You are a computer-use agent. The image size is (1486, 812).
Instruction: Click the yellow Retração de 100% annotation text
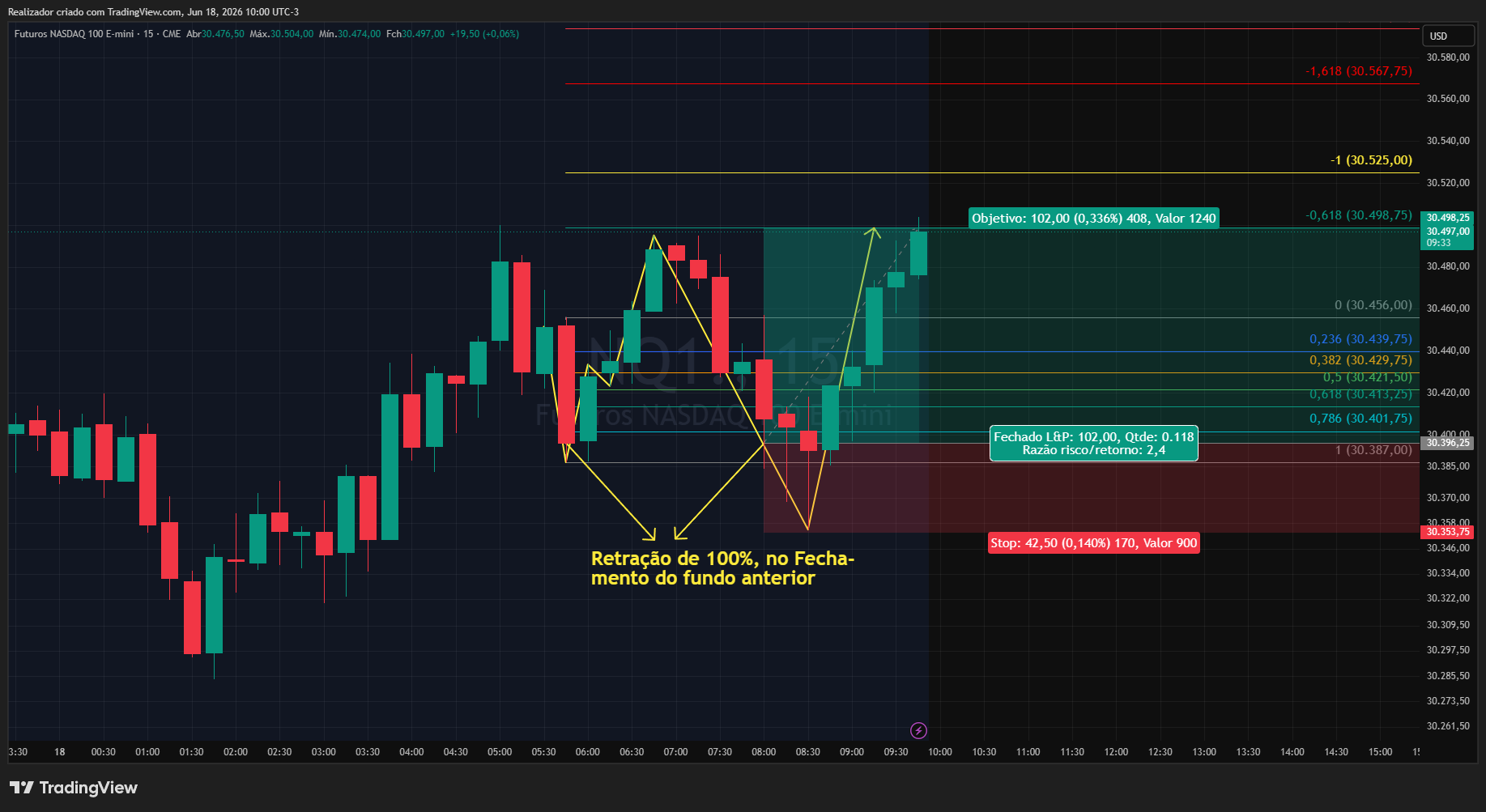[722, 568]
